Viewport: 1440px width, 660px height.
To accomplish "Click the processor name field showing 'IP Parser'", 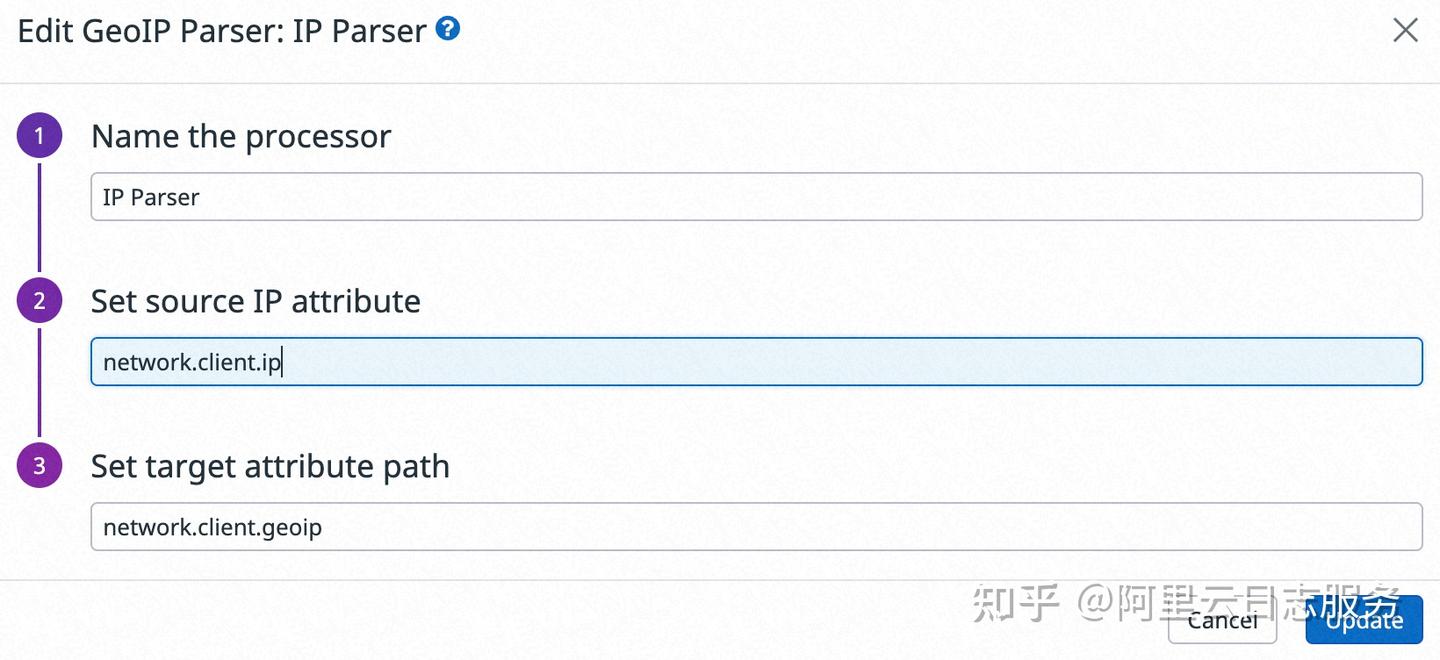I will [756, 196].
